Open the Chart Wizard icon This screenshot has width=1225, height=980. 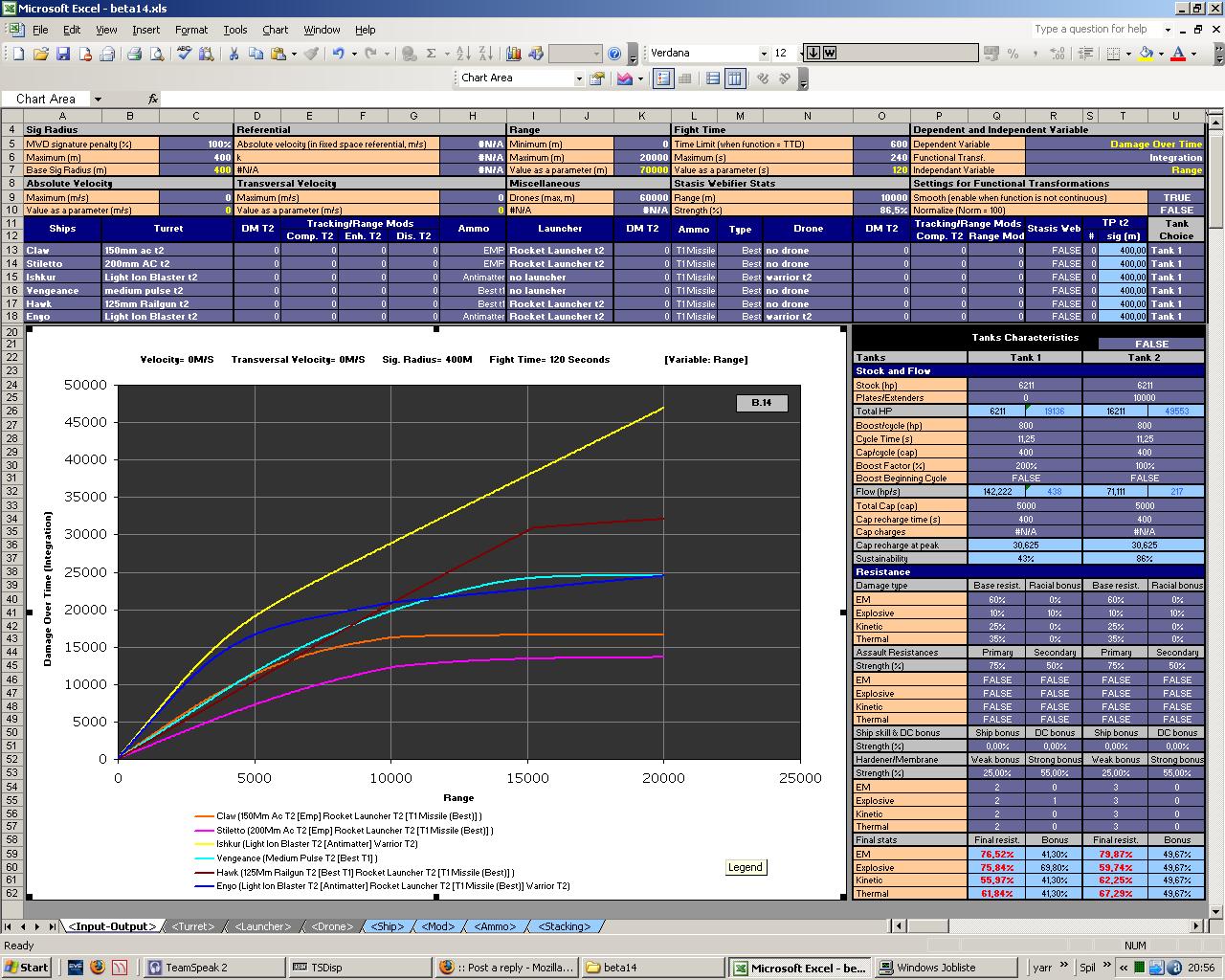[x=514, y=54]
